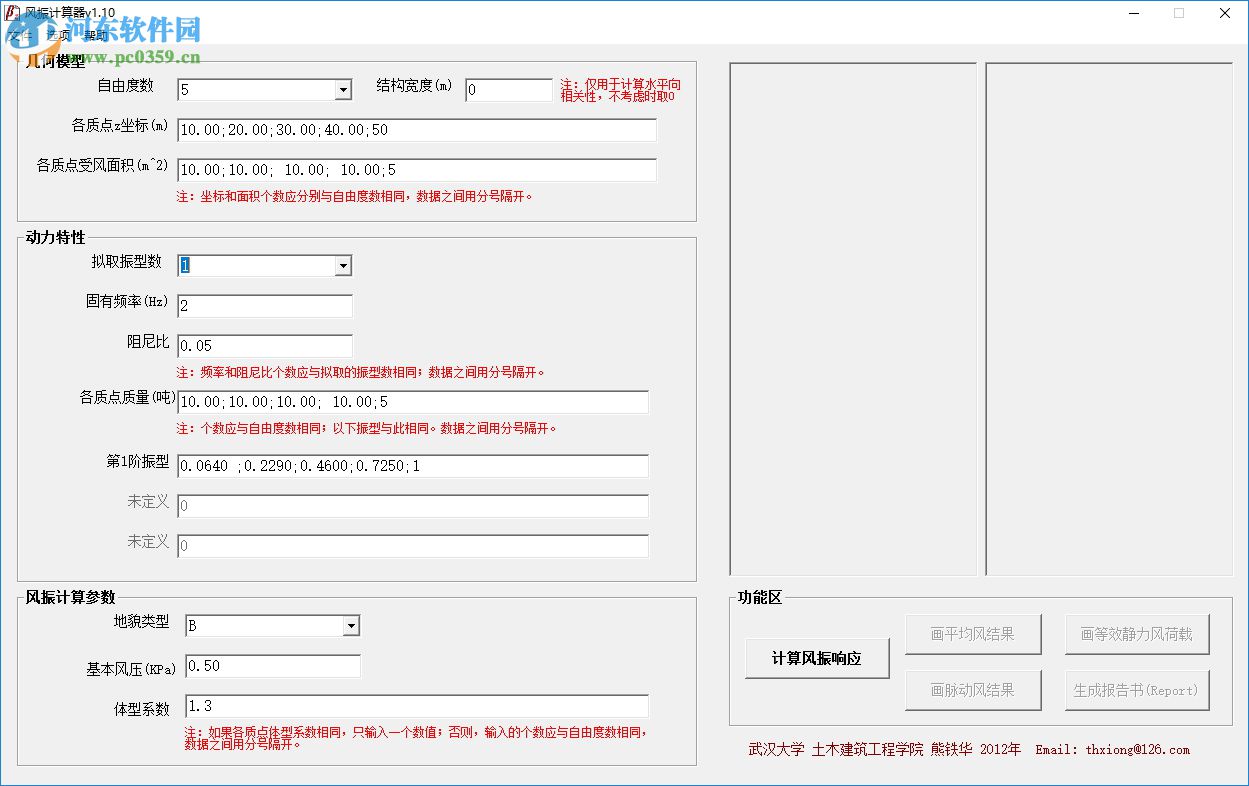Select the 各质点z坐标 coordinates input field

pos(416,130)
